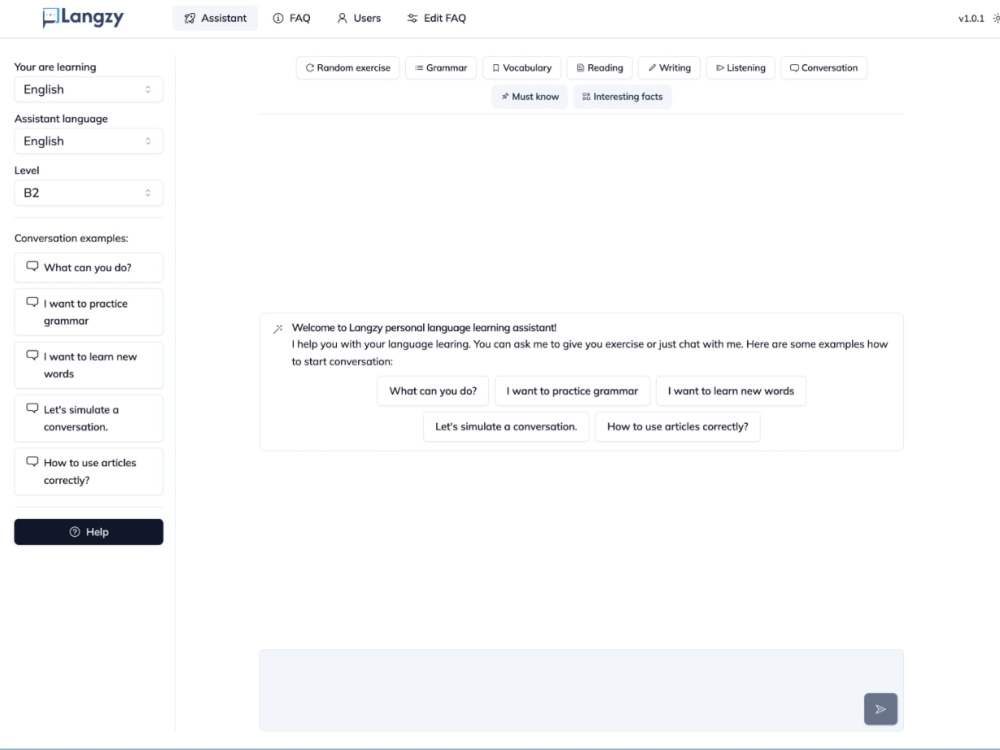Click chat suggestion 'How to use articles correctly?'

click(x=677, y=427)
